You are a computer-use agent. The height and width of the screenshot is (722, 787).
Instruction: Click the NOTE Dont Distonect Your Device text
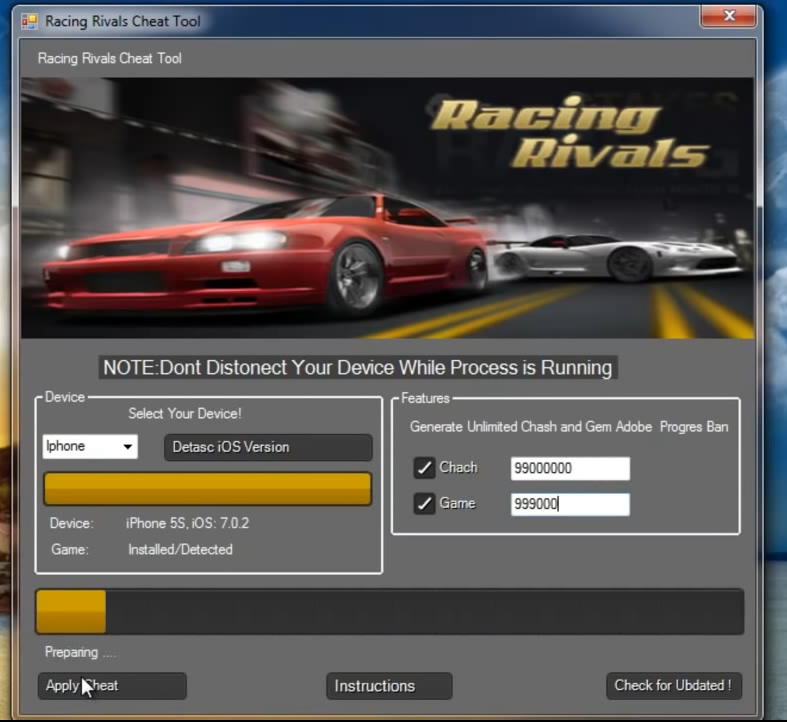358,368
